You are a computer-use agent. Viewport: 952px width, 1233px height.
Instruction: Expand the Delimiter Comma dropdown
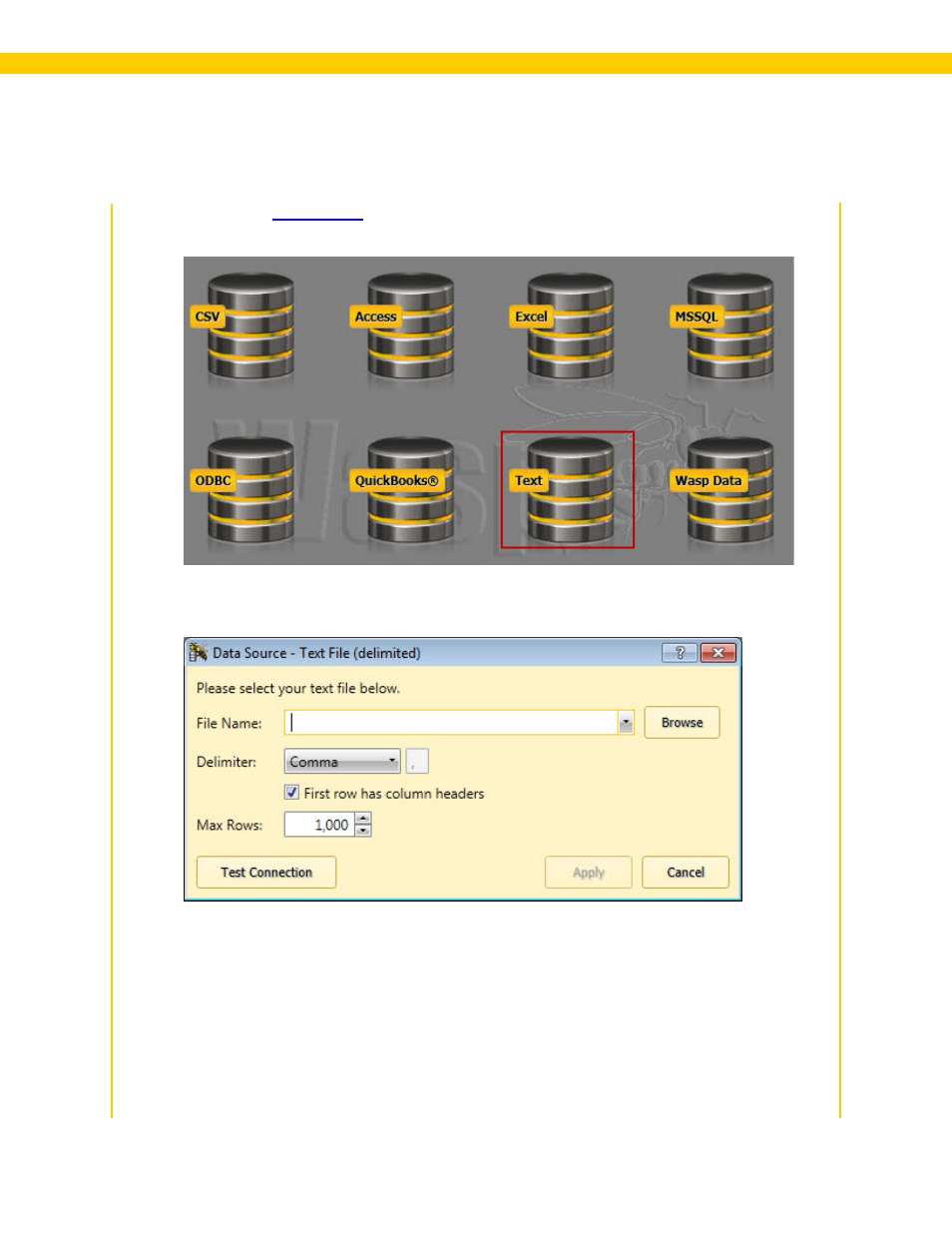(x=342, y=762)
